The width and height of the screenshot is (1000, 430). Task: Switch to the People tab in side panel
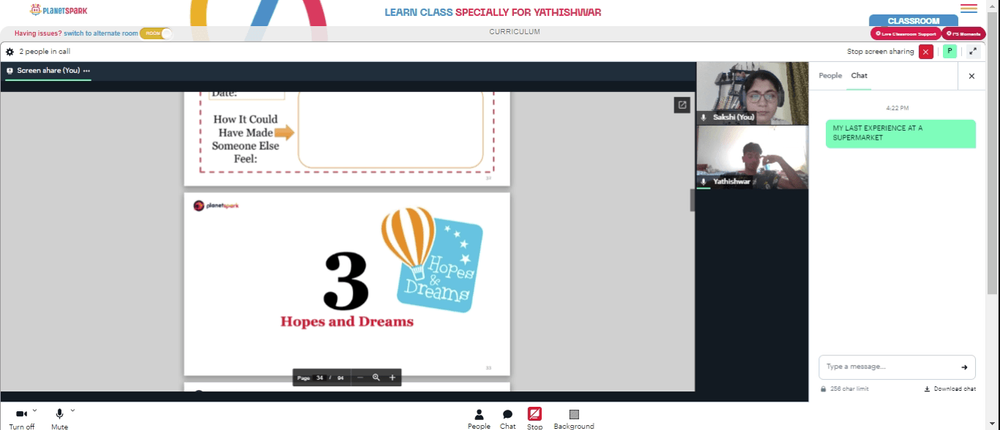tap(830, 76)
